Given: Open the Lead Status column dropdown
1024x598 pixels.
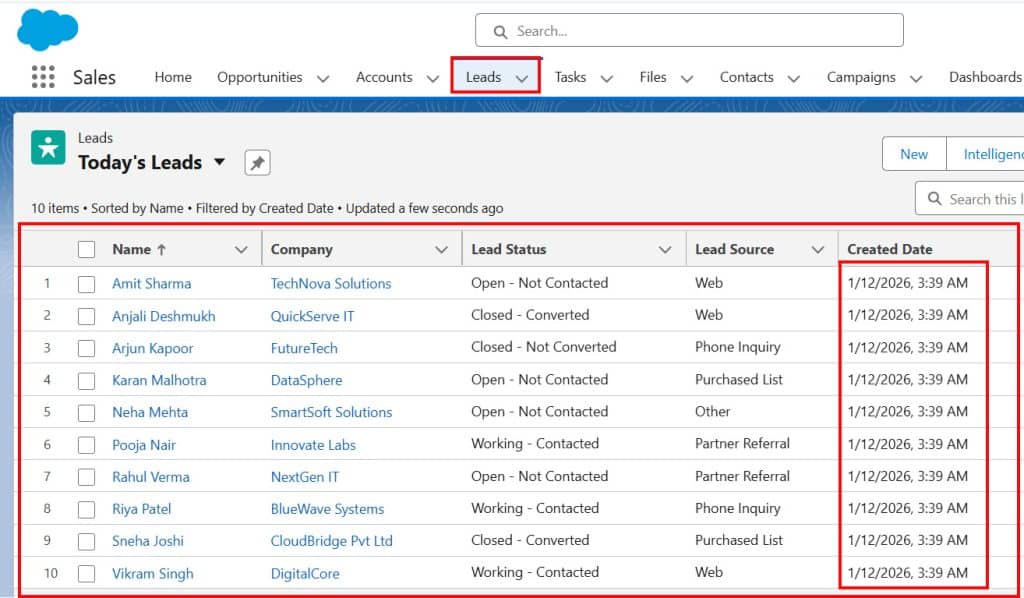Looking at the screenshot, I should (667, 248).
